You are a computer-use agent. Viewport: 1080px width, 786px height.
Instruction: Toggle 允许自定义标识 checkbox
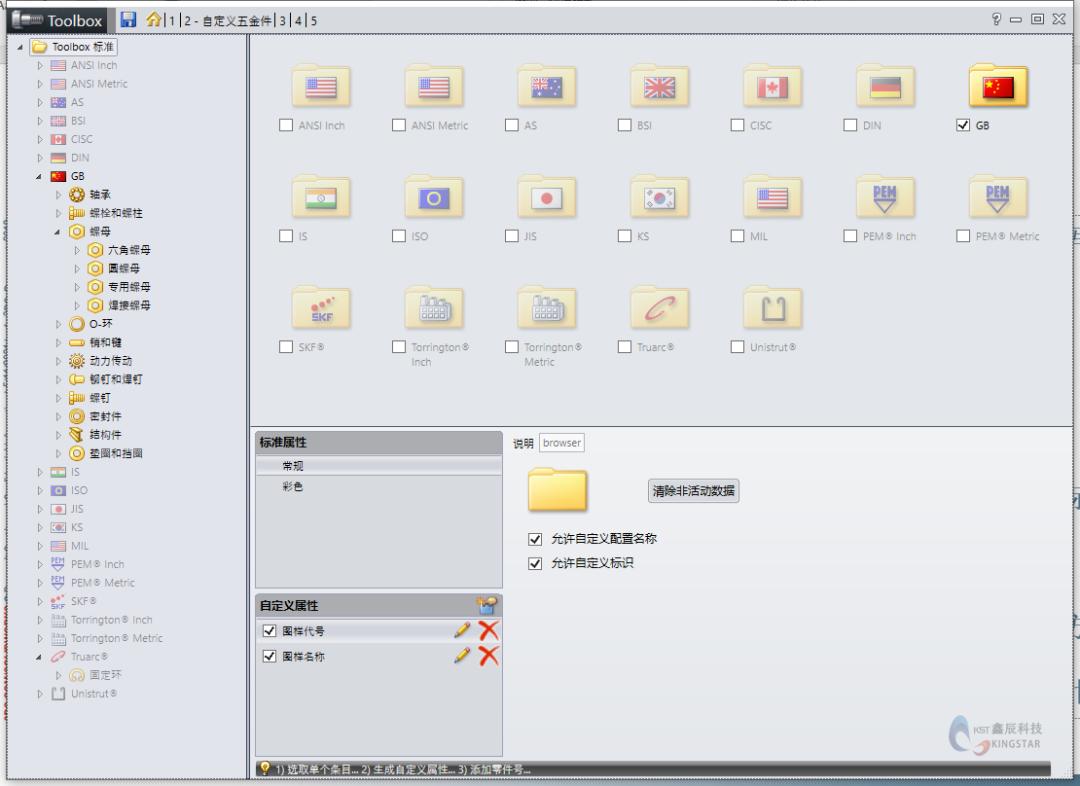(535, 563)
